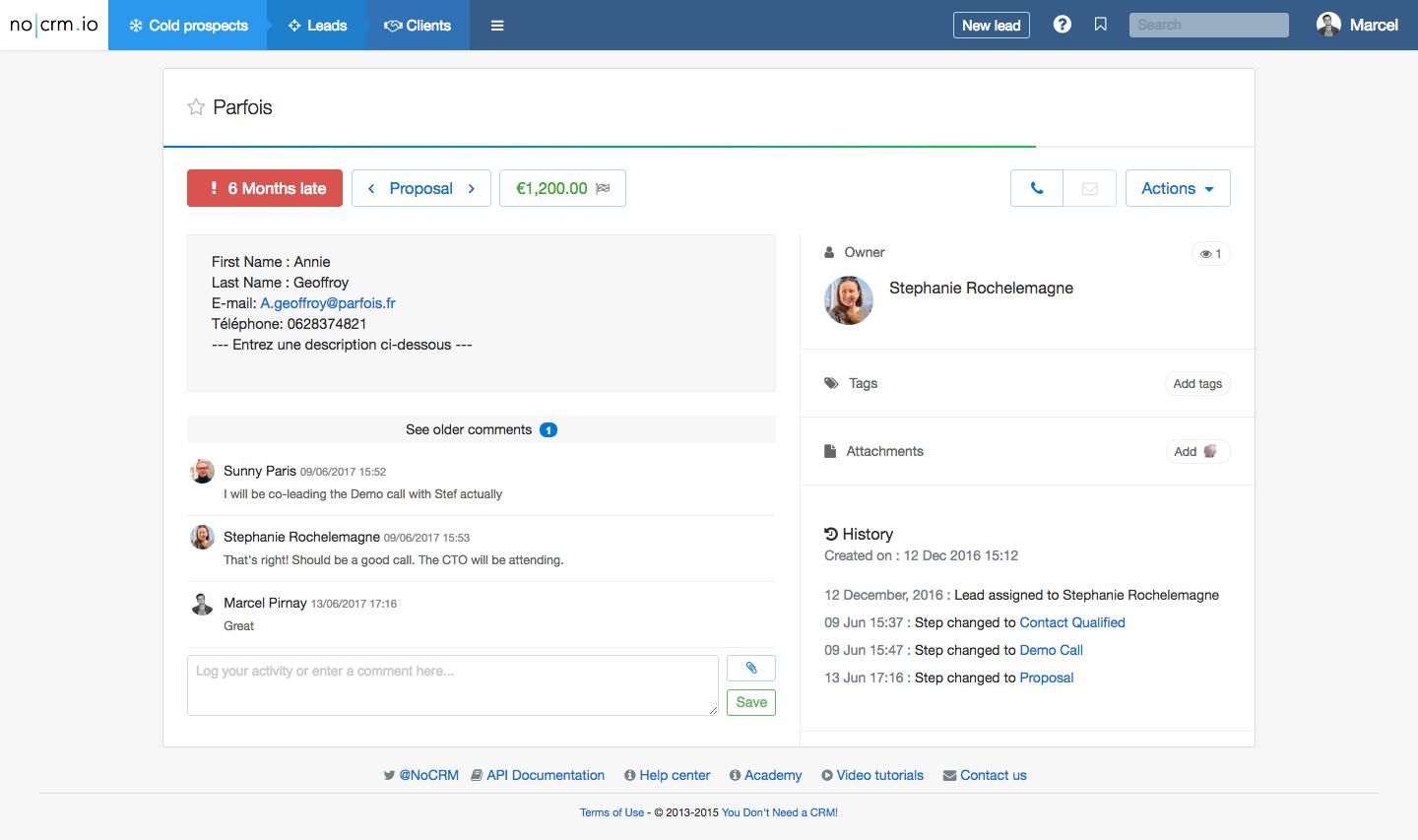Click the €1,200.00 amount button
Viewport: 1418px width, 840px height.
point(562,188)
